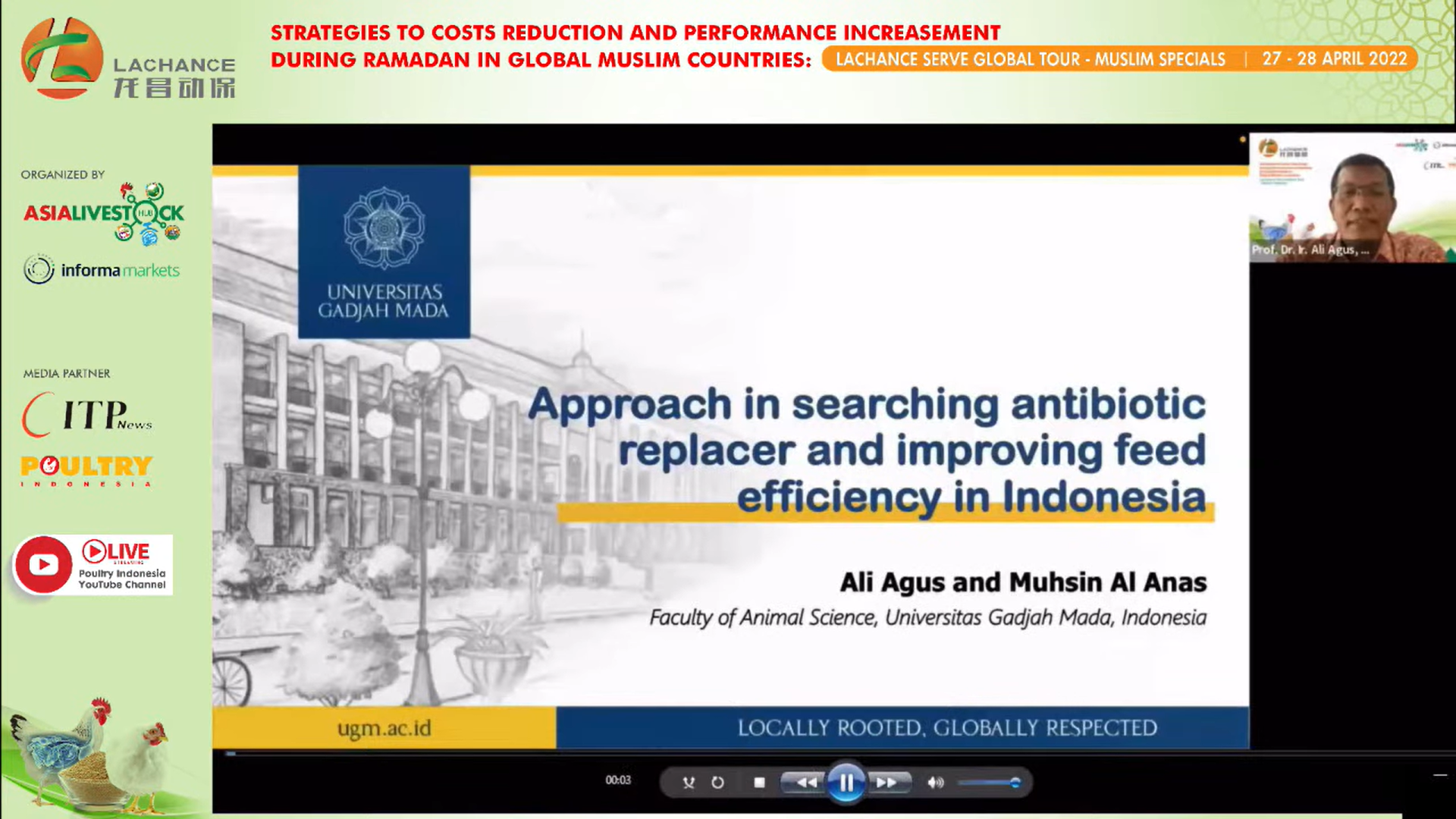Mute the player volume
Viewport: 1456px width, 819px height.
click(x=935, y=782)
